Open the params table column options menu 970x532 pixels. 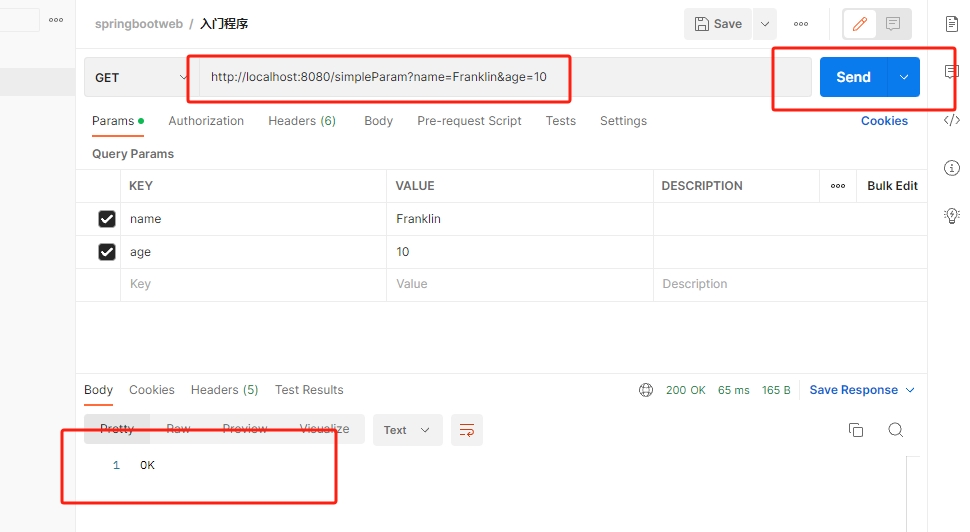pyautogui.click(x=838, y=186)
